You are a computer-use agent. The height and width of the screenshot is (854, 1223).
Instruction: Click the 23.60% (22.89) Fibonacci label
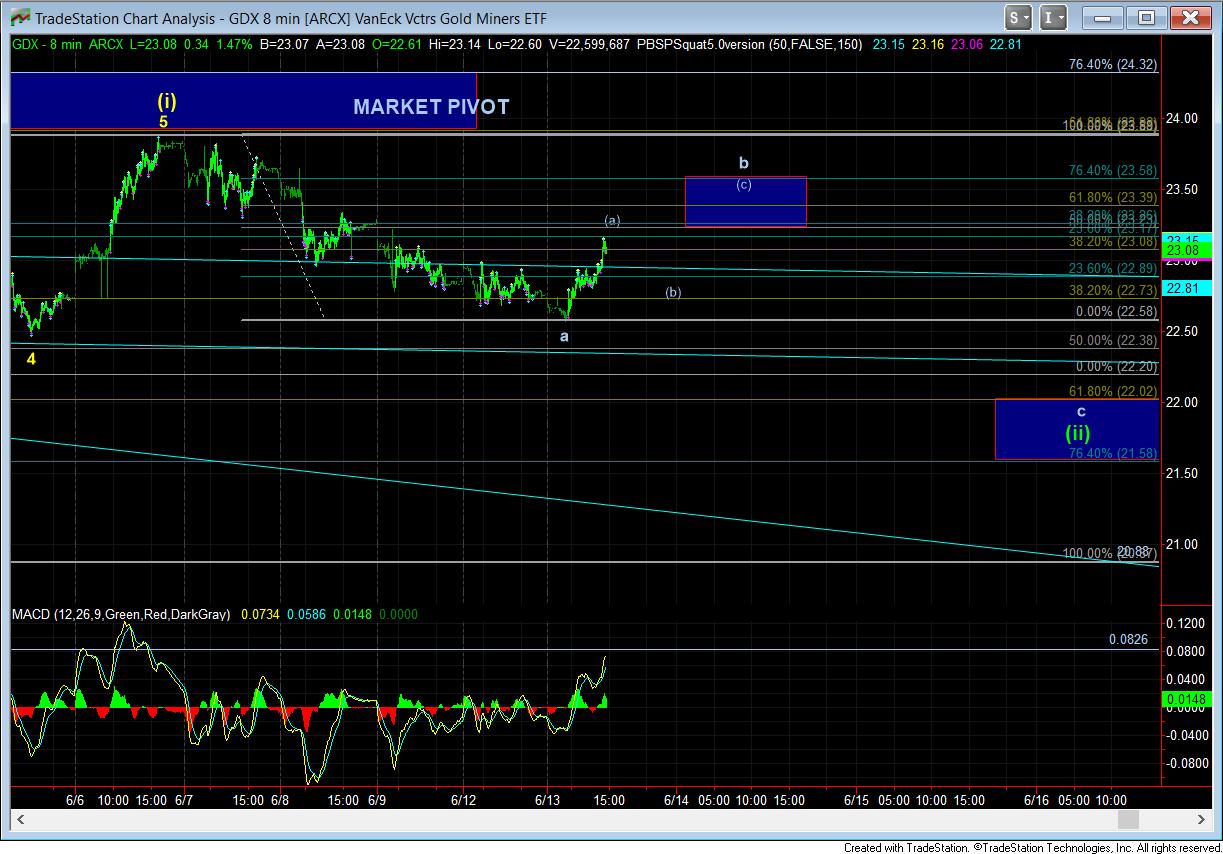[1113, 268]
